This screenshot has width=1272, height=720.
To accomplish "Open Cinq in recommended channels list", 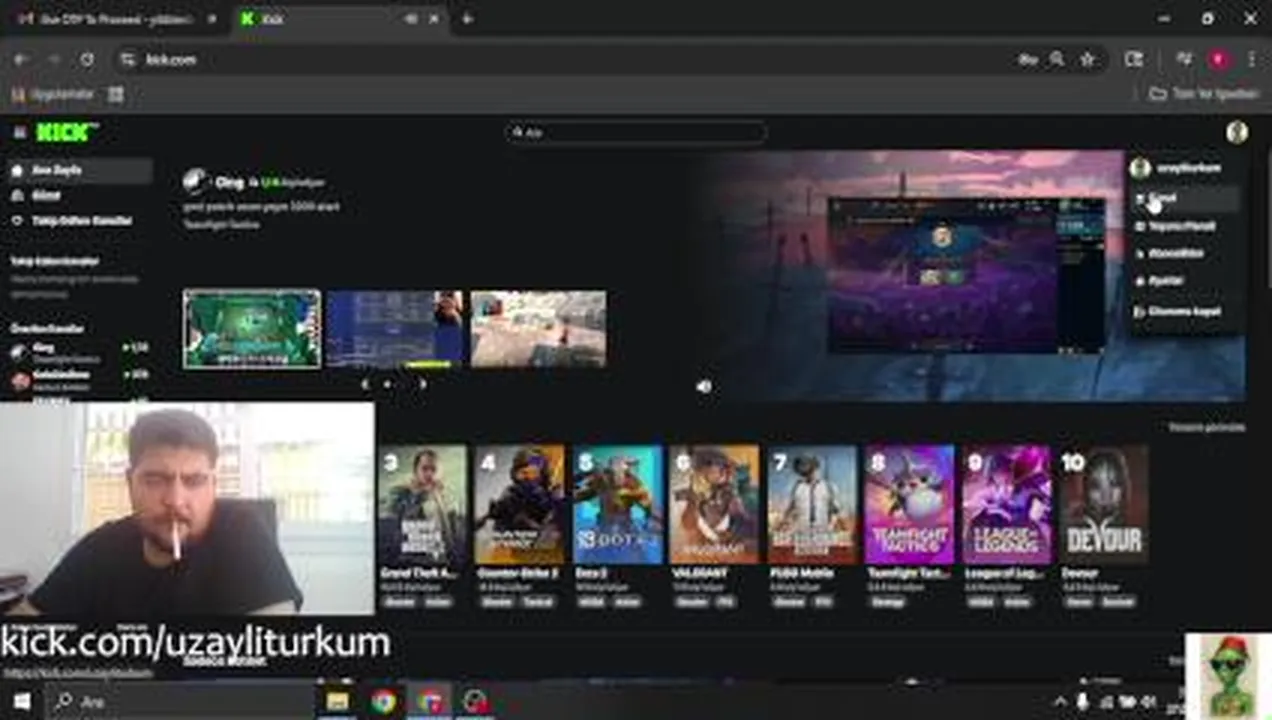I will pyautogui.click(x=78, y=352).
